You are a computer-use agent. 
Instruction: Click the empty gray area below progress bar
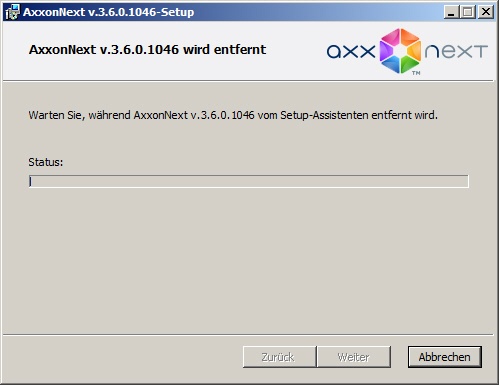pyautogui.click(x=249, y=260)
